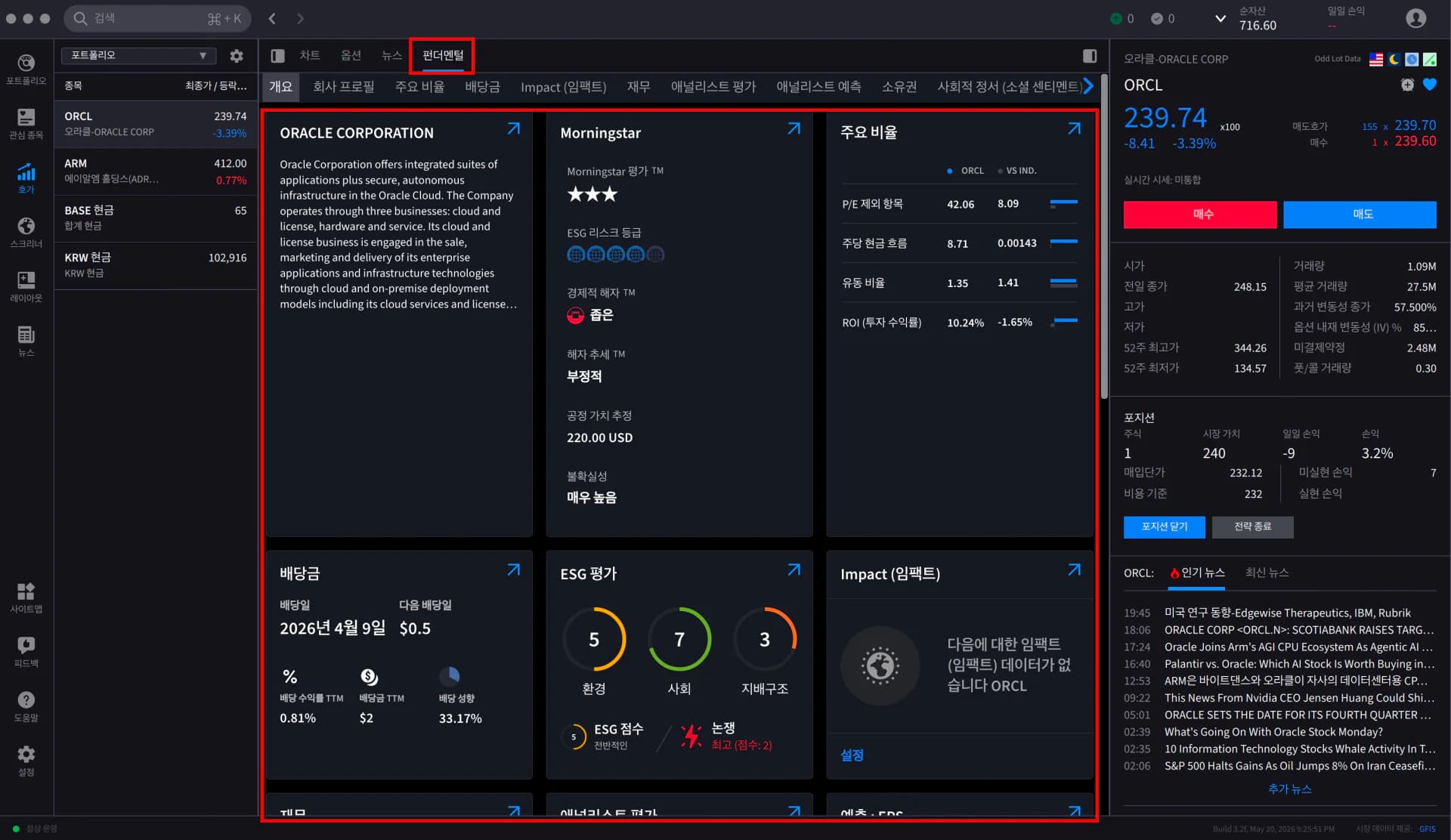Viewport: 1451px width, 840px height.
Task: Open the 설정 settings sidebar icon
Action: (x=26, y=760)
